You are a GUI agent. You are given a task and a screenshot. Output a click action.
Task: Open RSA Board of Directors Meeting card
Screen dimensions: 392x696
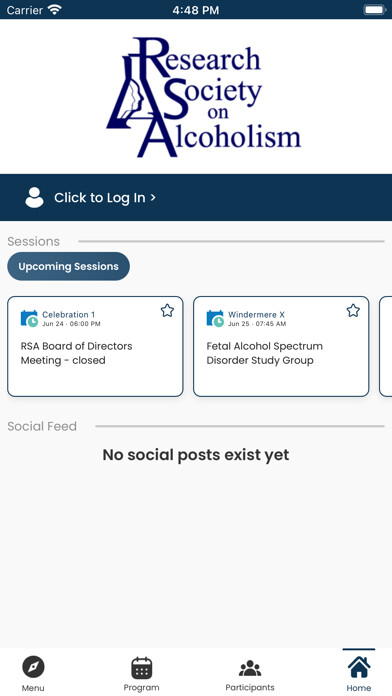coord(95,346)
